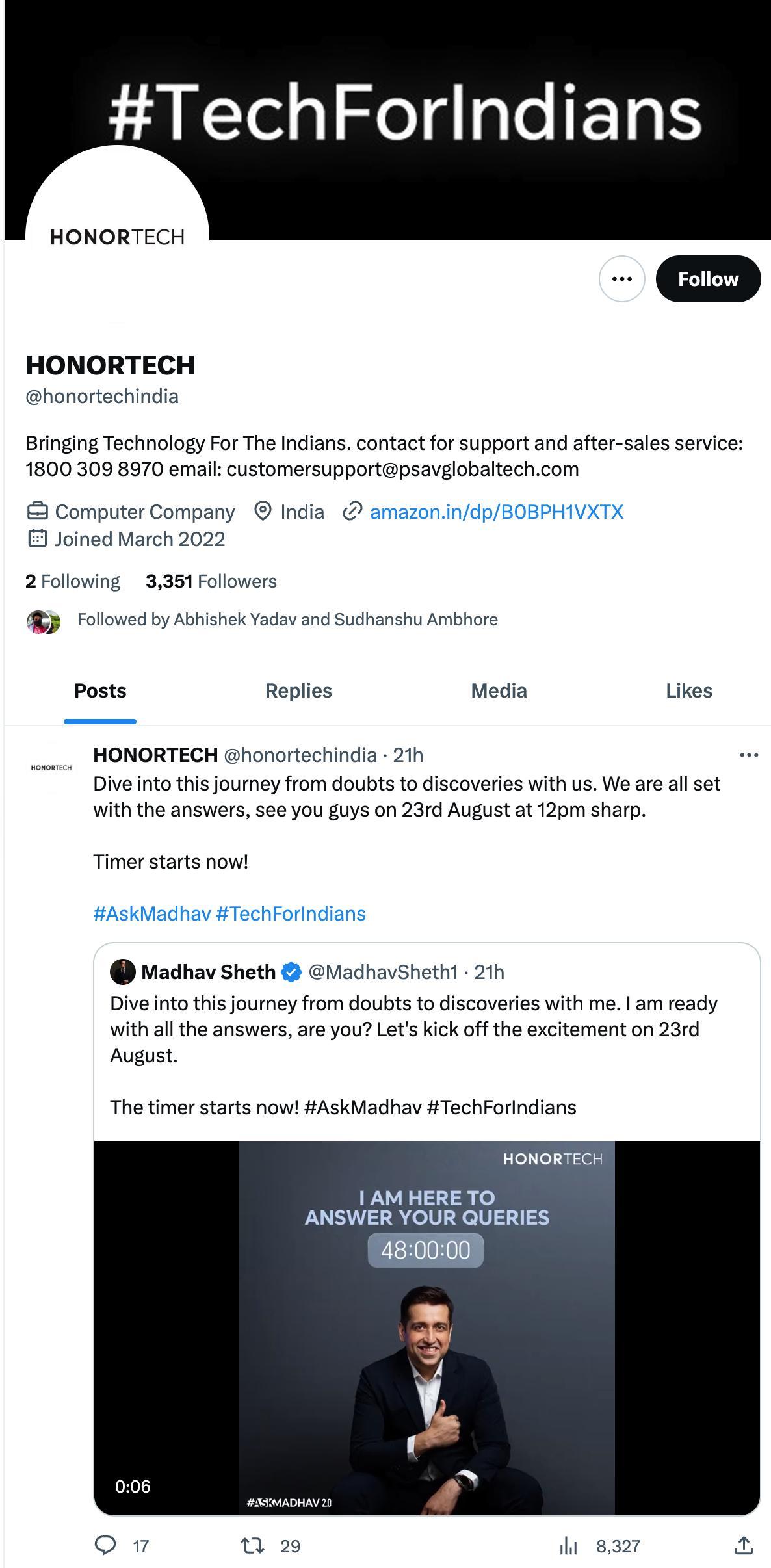Viewport: 771px width, 1568px height.
Task: Open profile more options ellipsis button
Action: 621,279
